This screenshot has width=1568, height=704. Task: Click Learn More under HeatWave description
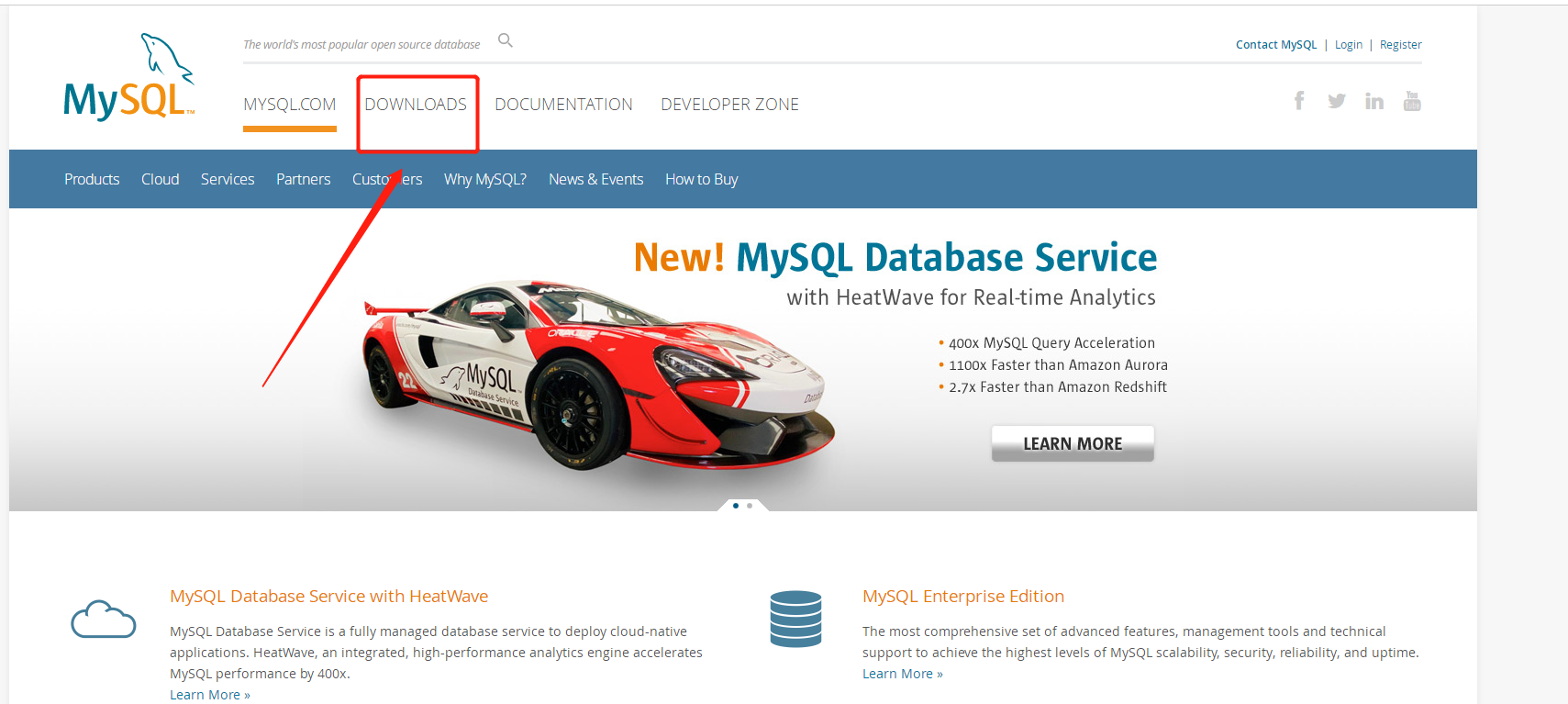210,695
